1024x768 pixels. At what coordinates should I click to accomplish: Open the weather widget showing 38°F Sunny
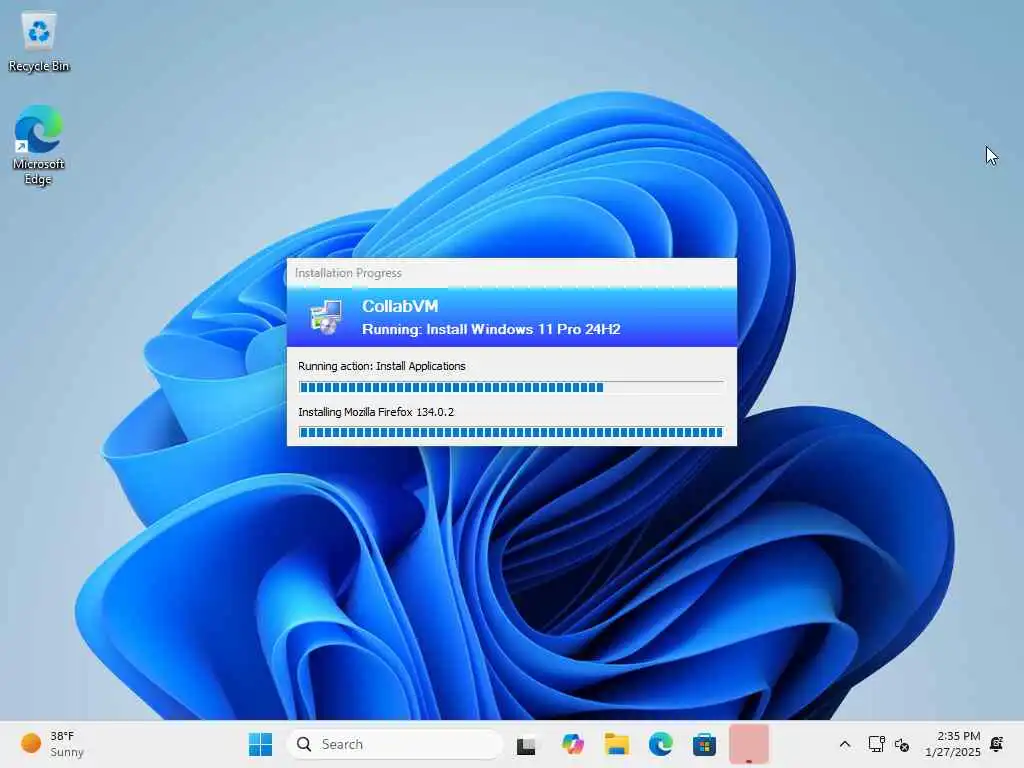[54, 744]
